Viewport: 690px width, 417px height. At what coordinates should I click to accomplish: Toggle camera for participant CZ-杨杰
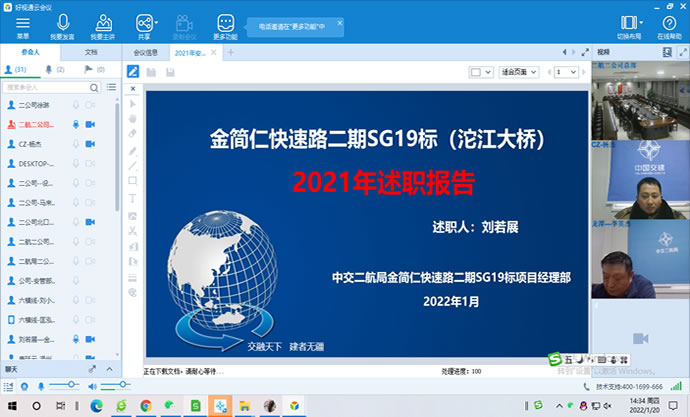(x=90, y=144)
